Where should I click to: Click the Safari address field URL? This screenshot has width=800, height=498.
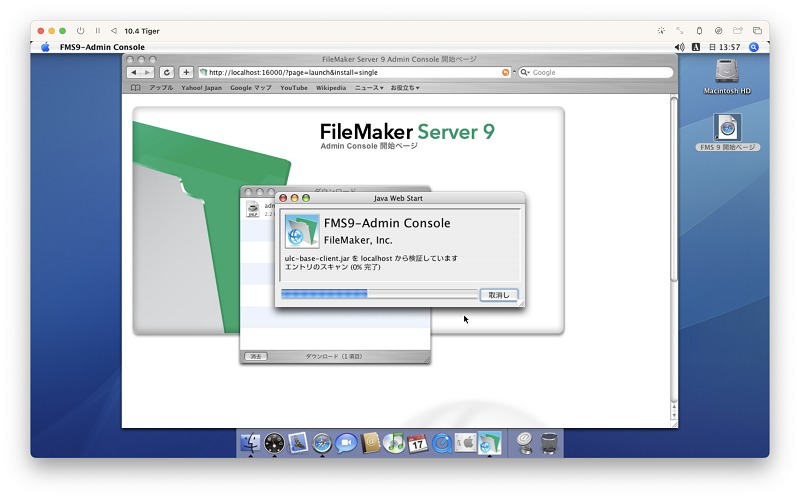(293, 72)
